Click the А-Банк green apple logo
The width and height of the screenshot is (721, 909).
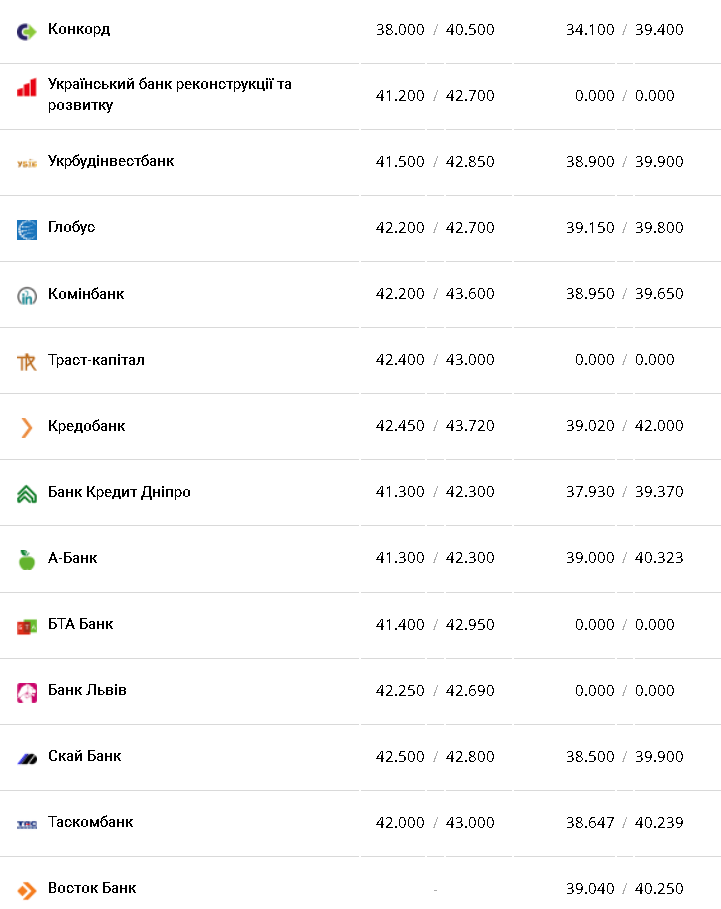pos(27,560)
